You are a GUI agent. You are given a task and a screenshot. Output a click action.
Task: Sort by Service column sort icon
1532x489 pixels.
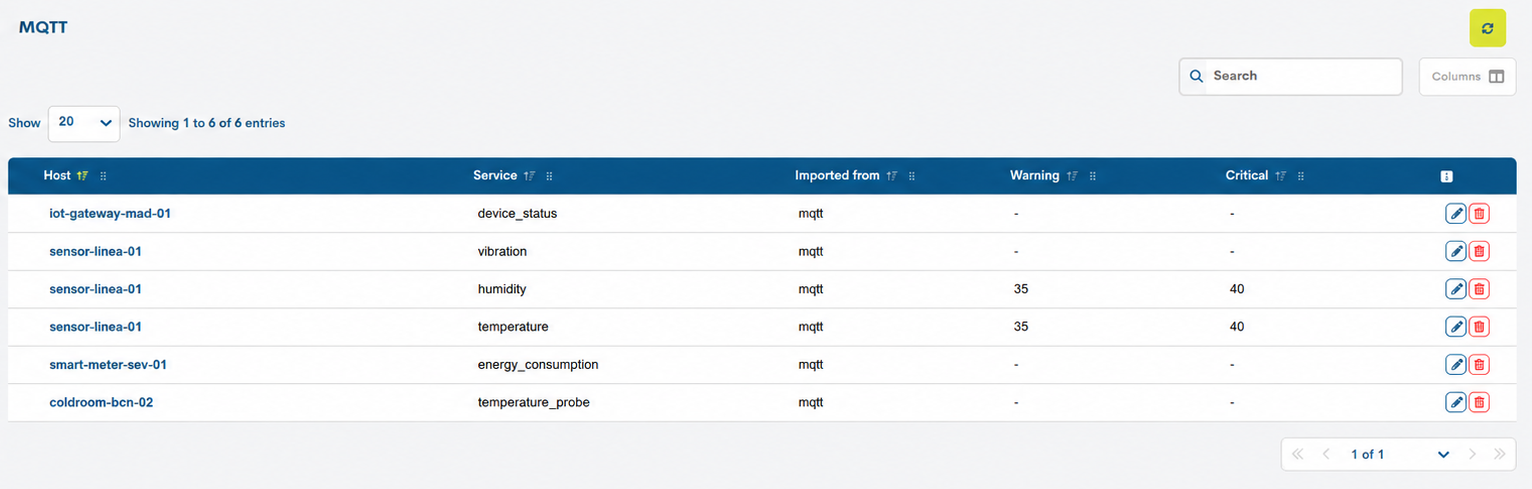pyautogui.click(x=529, y=176)
